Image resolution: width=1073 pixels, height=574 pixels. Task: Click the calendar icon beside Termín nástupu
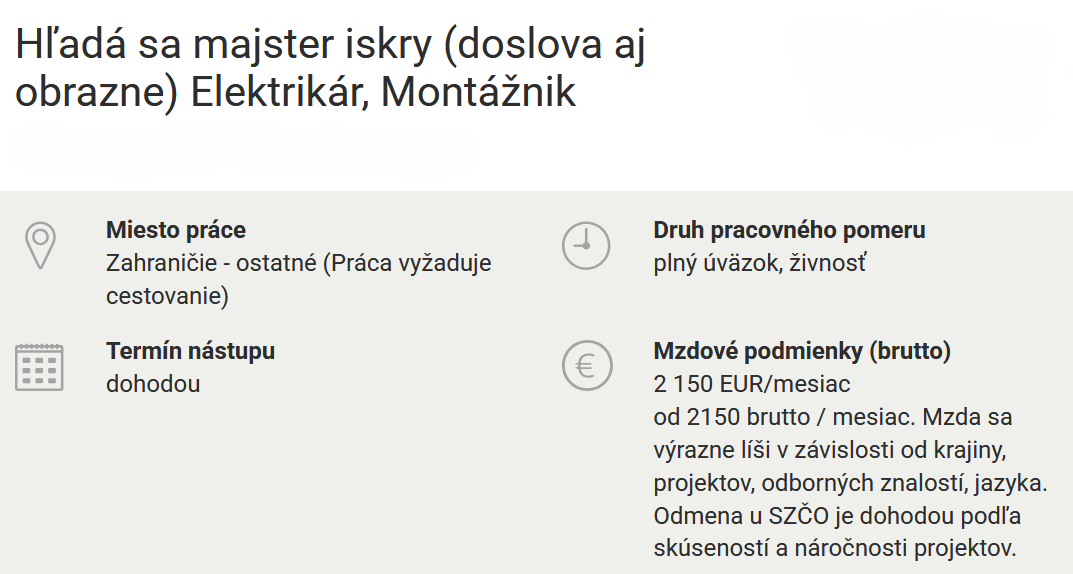40,367
